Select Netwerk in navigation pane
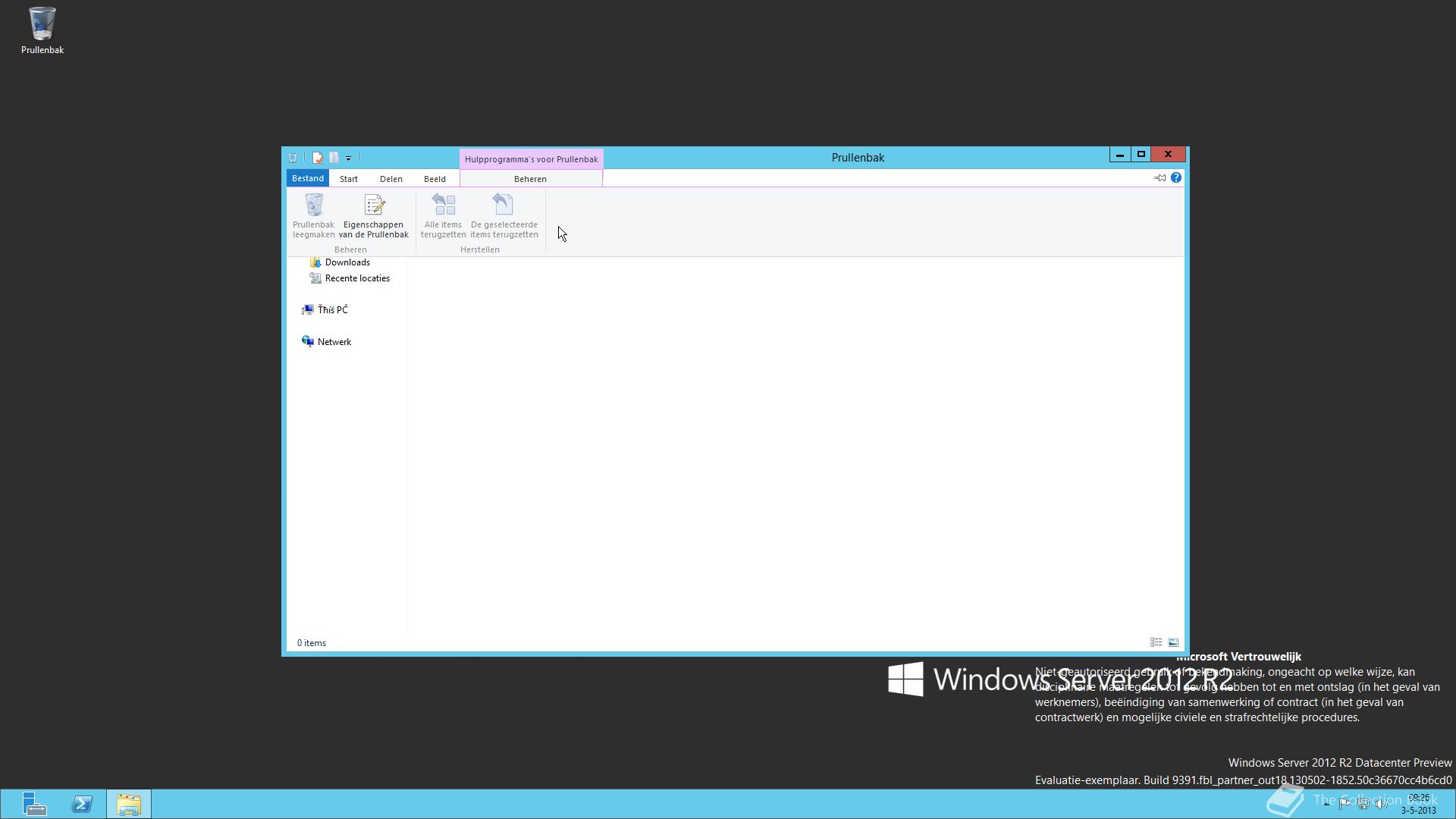Image resolution: width=1456 pixels, height=819 pixels. point(326,342)
